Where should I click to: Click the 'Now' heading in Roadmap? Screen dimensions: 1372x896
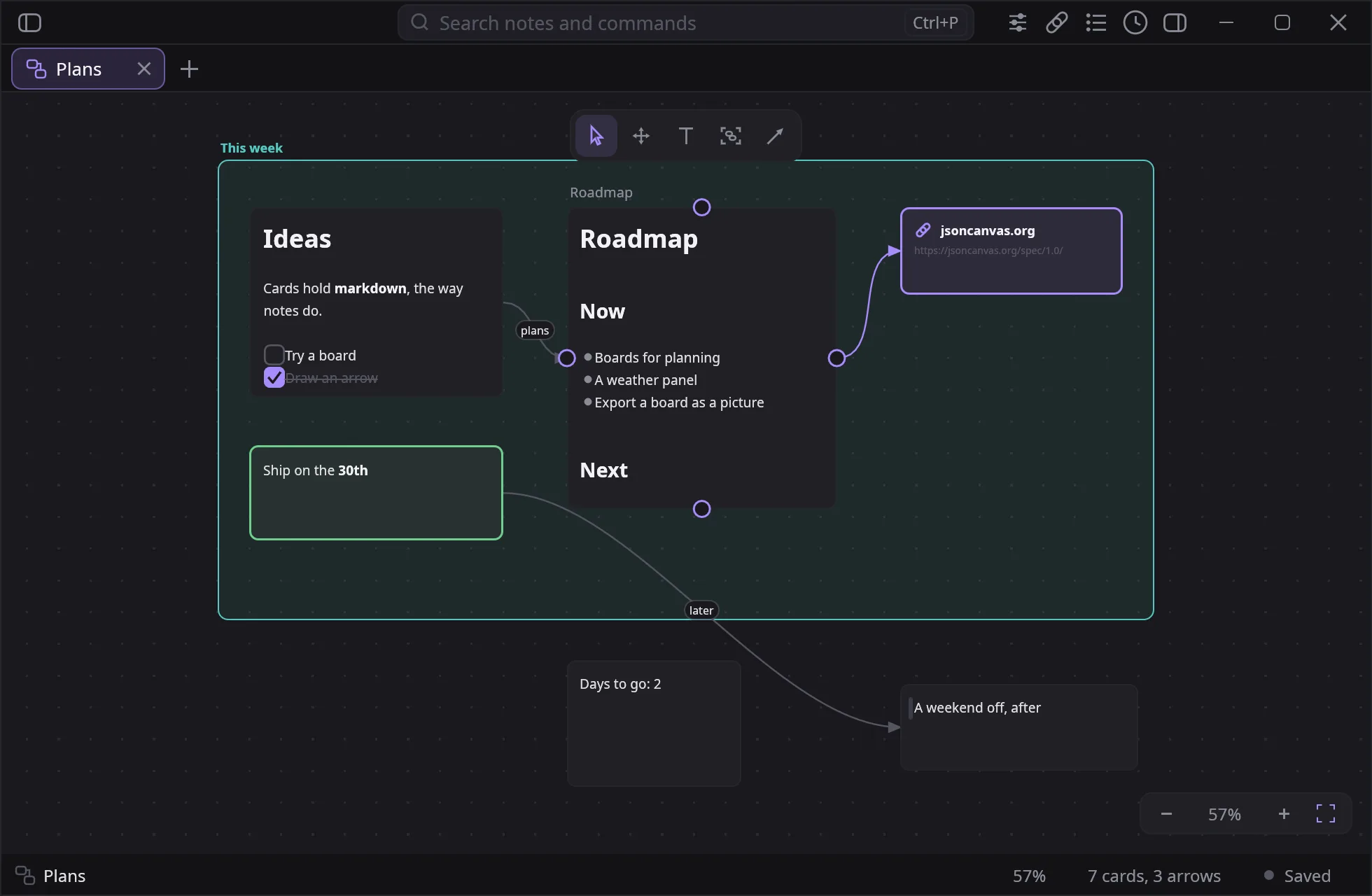coord(602,311)
